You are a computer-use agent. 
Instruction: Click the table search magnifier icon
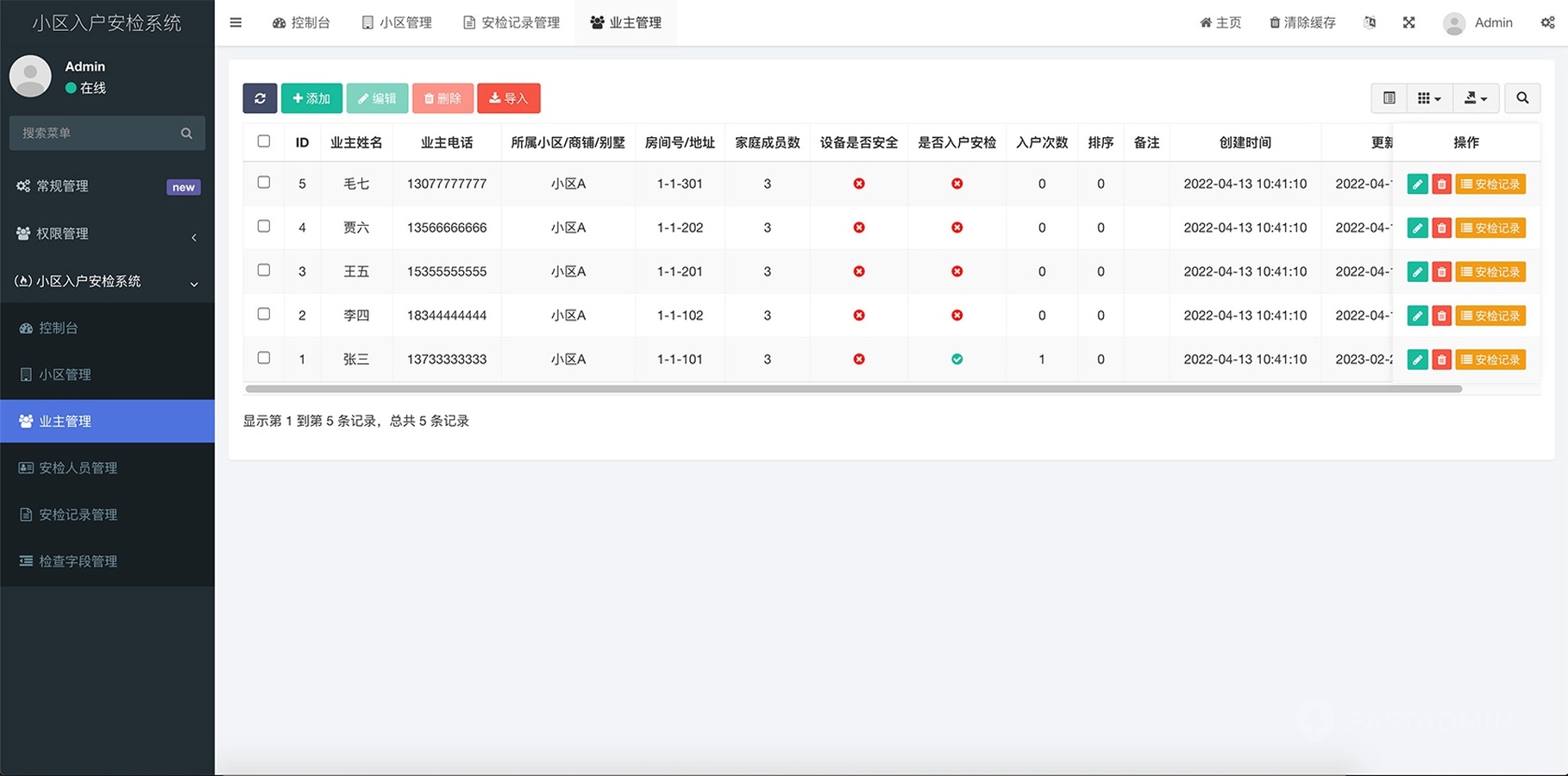click(x=1522, y=98)
